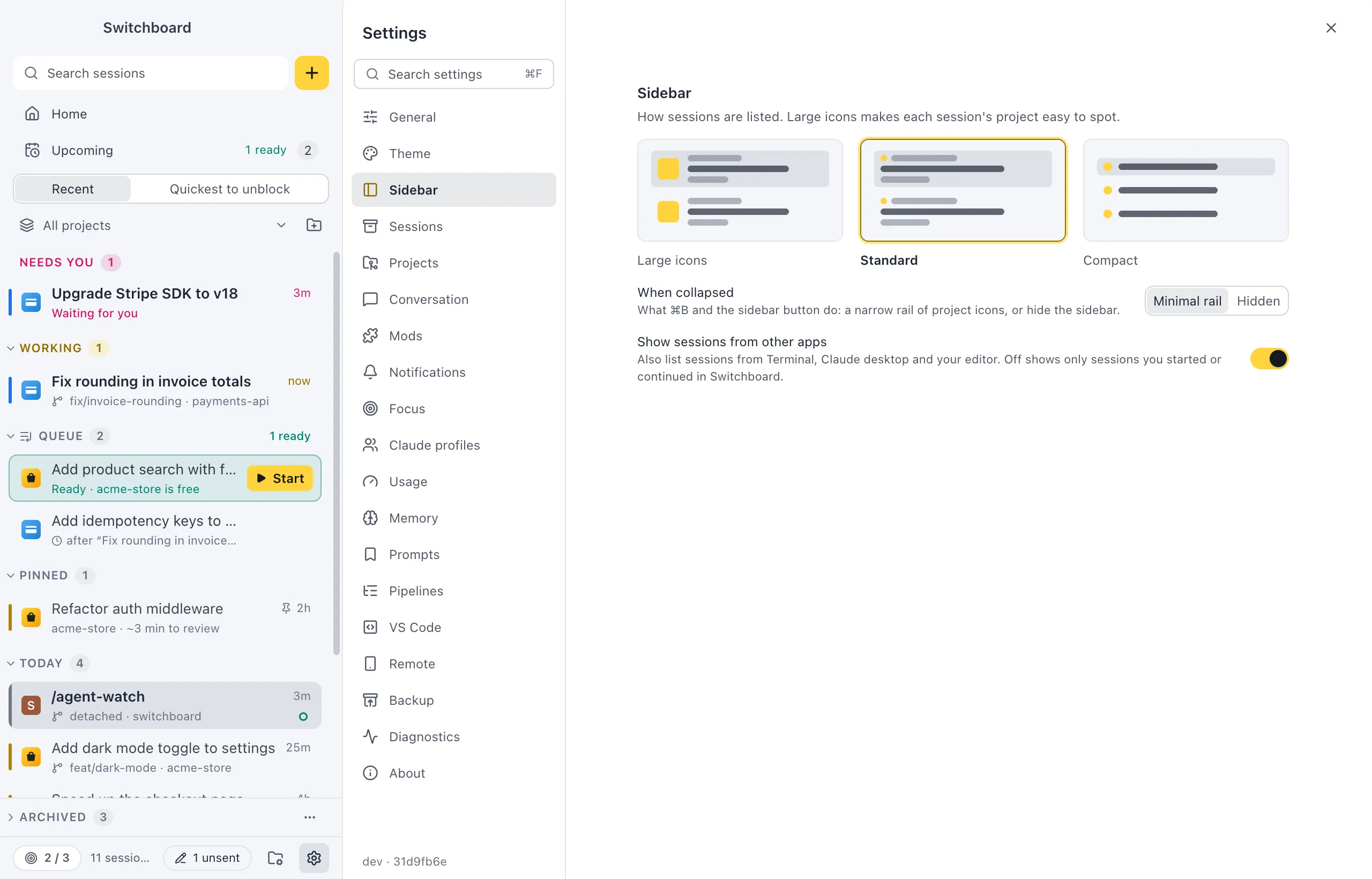The width and height of the screenshot is (1372, 879).
Task: Open the add project folder icon
Action: pyautogui.click(x=314, y=225)
